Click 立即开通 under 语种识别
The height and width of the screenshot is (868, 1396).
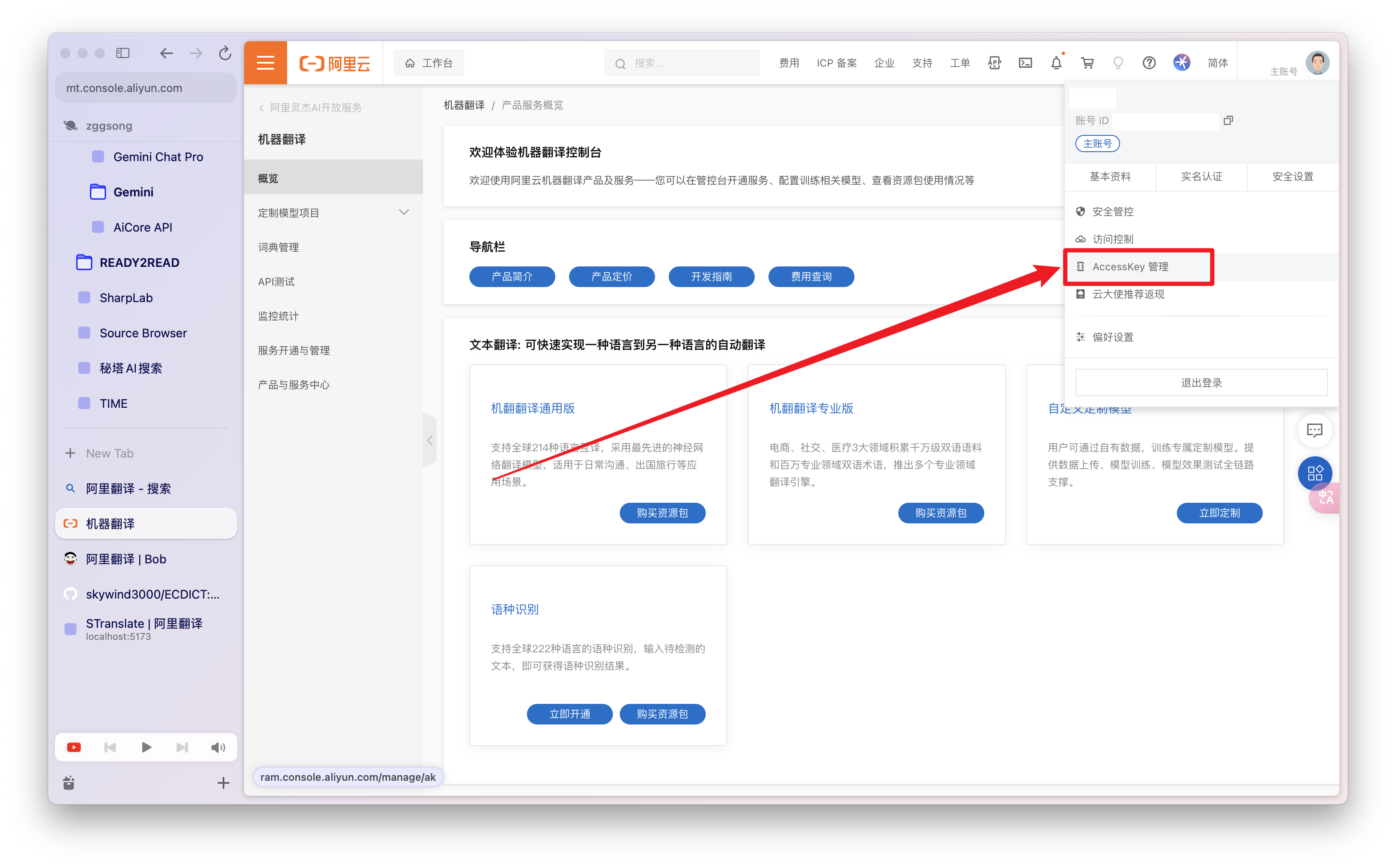coord(569,714)
